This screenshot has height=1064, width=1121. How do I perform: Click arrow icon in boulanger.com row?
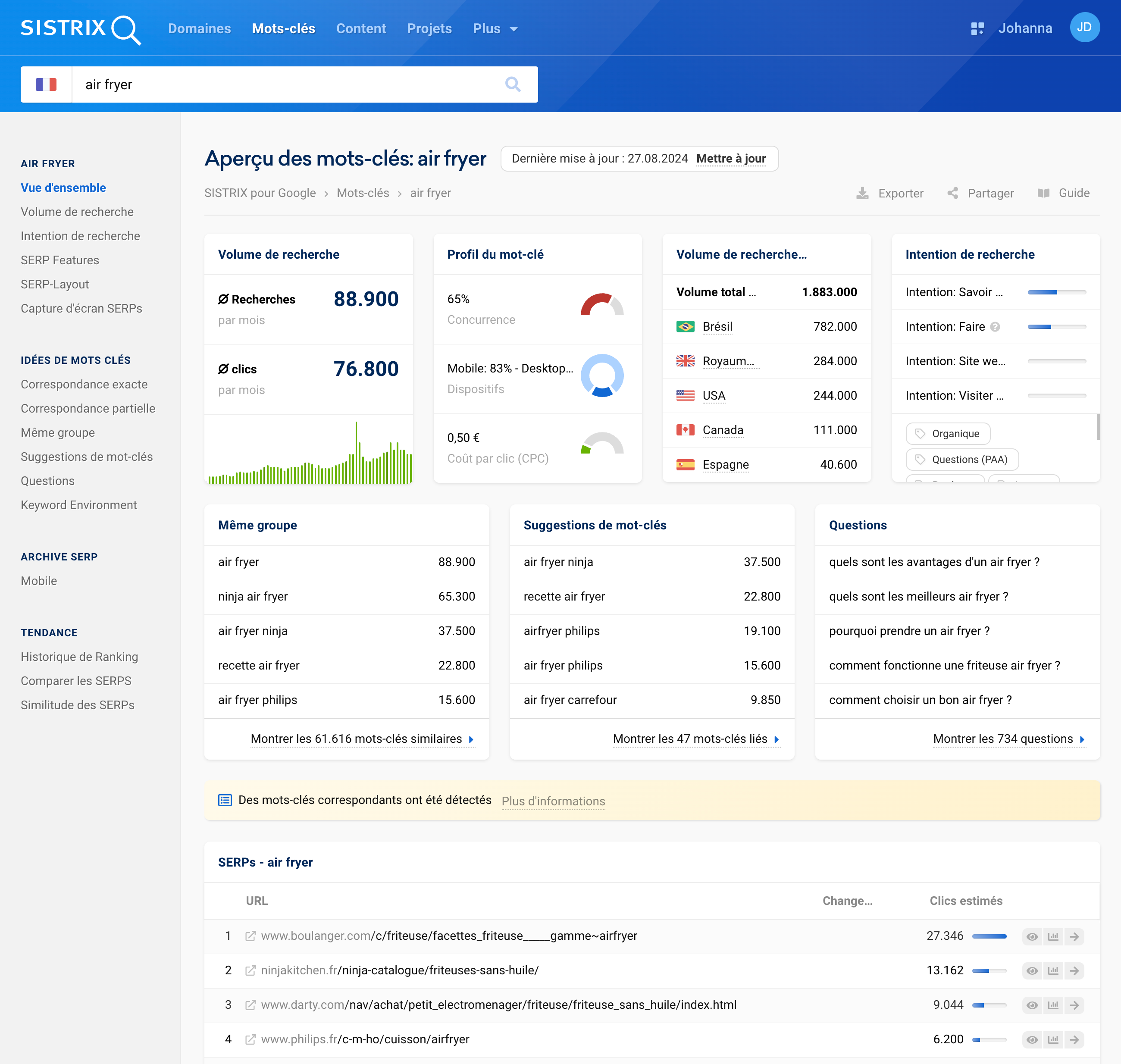(x=1074, y=936)
